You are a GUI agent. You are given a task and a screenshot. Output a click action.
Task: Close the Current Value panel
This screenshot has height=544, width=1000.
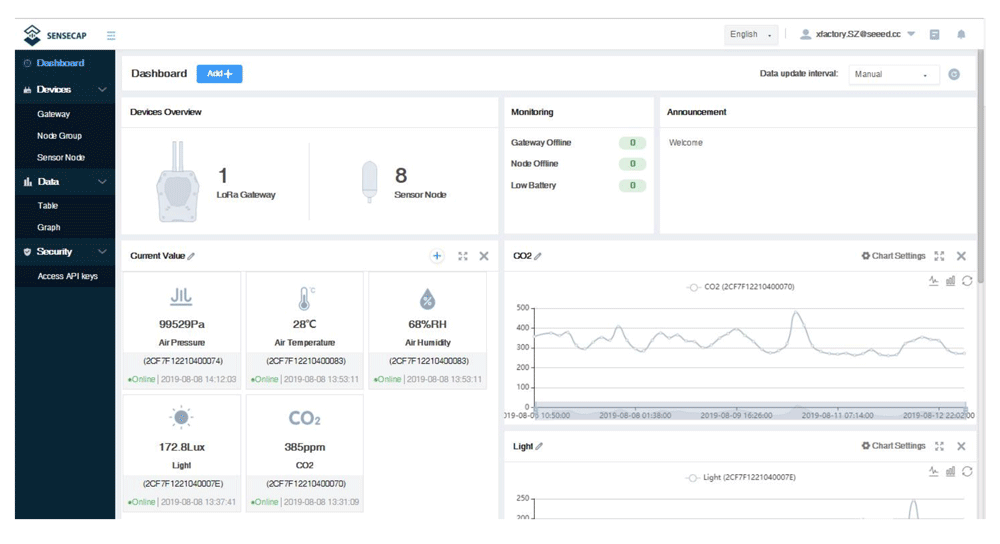tap(484, 256)
